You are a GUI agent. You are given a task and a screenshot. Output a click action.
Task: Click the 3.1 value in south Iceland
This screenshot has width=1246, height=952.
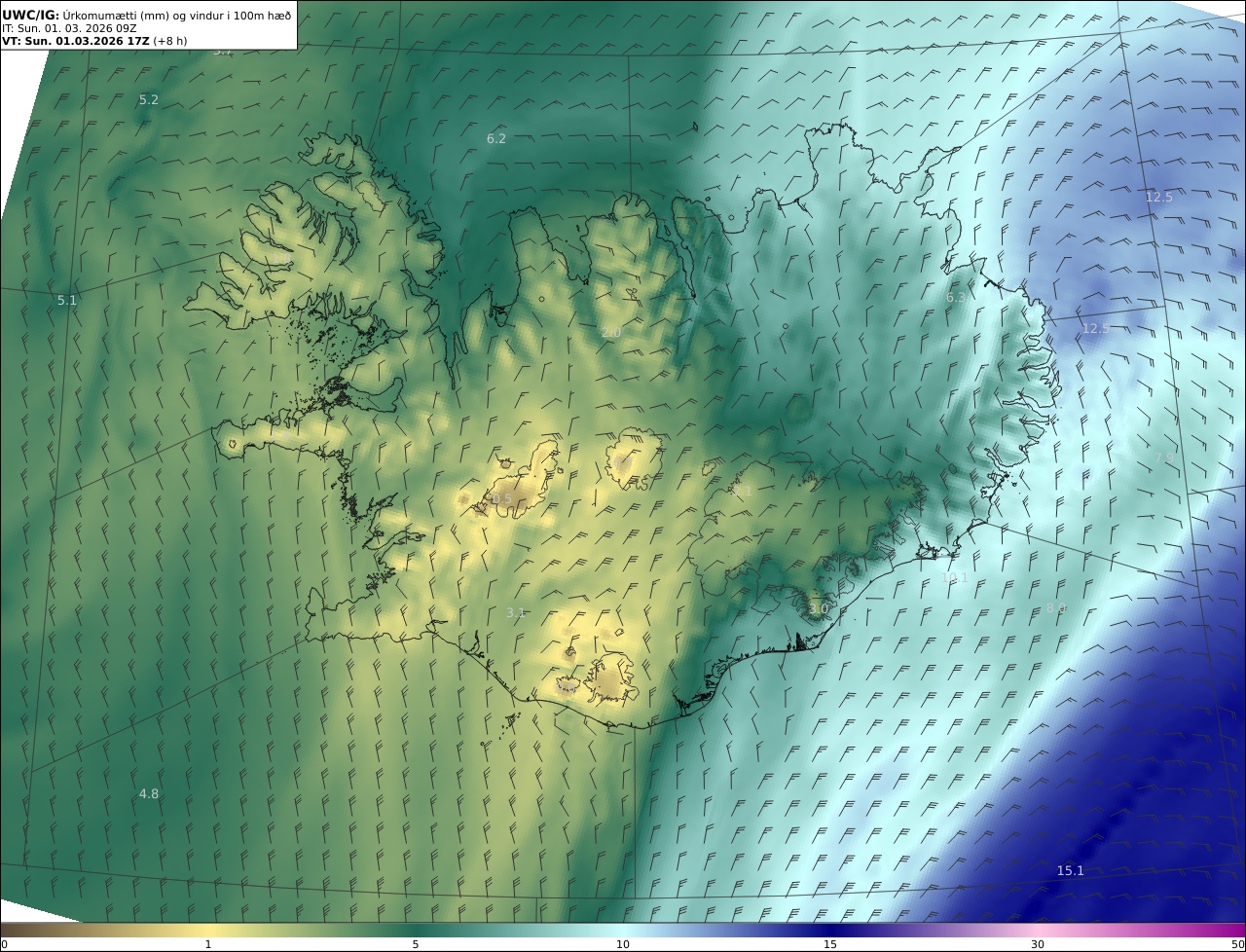tap(516, 612)
